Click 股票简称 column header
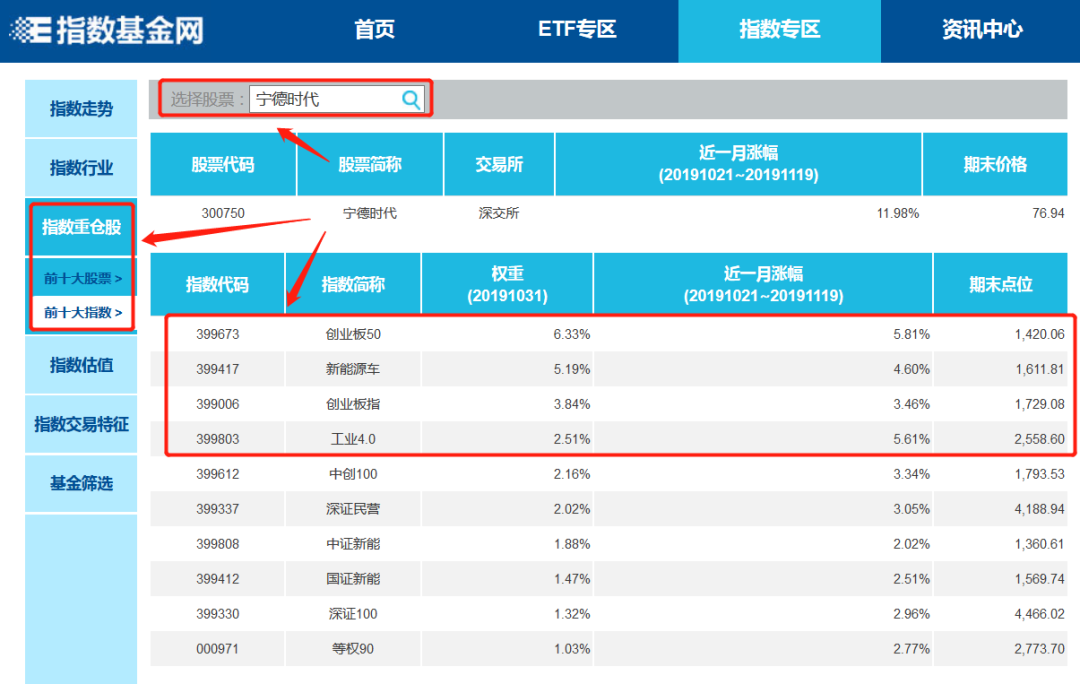The image size is (1080, 684). click(x=370, y=165)
